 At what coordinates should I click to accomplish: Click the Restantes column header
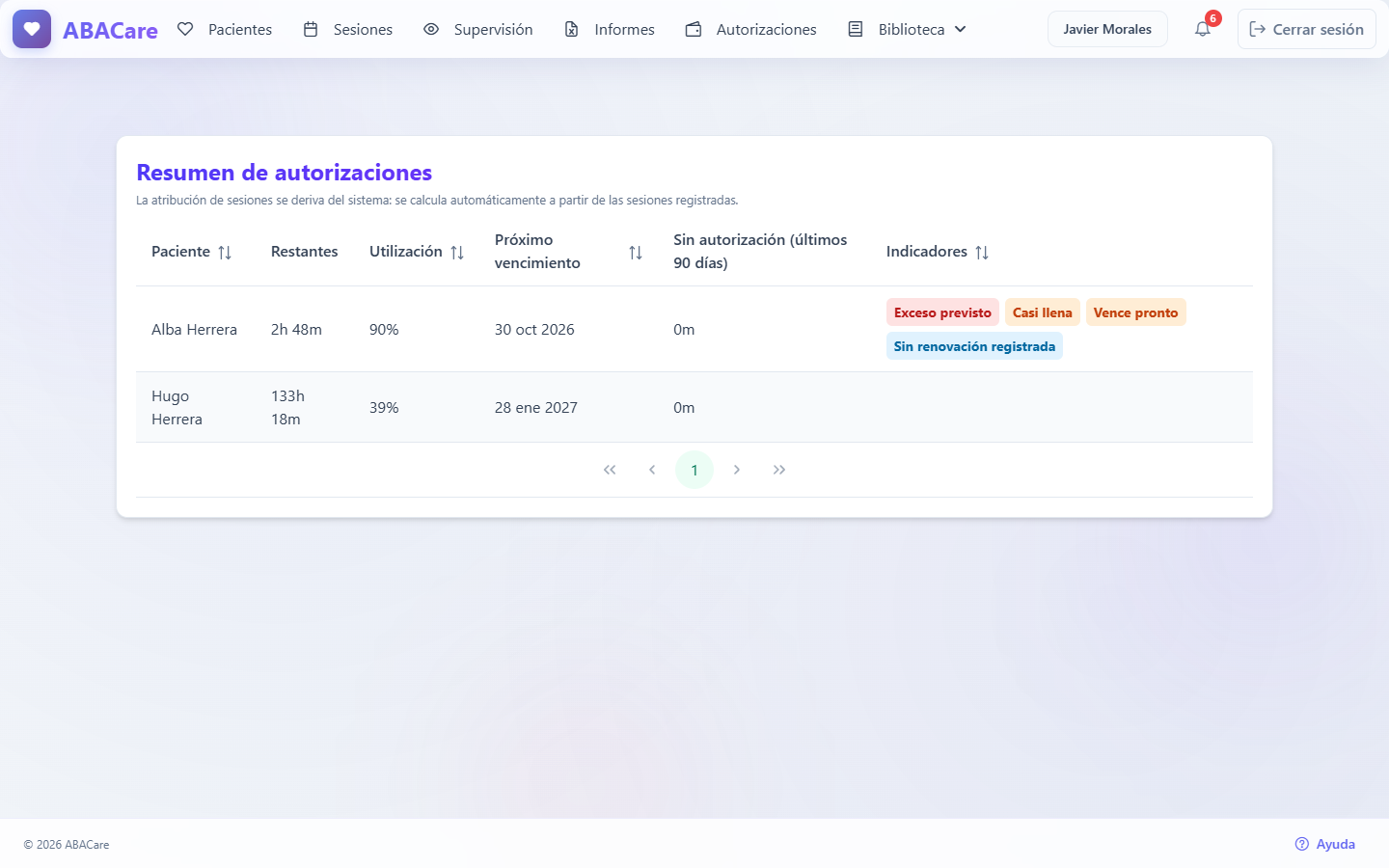(305, 252)
